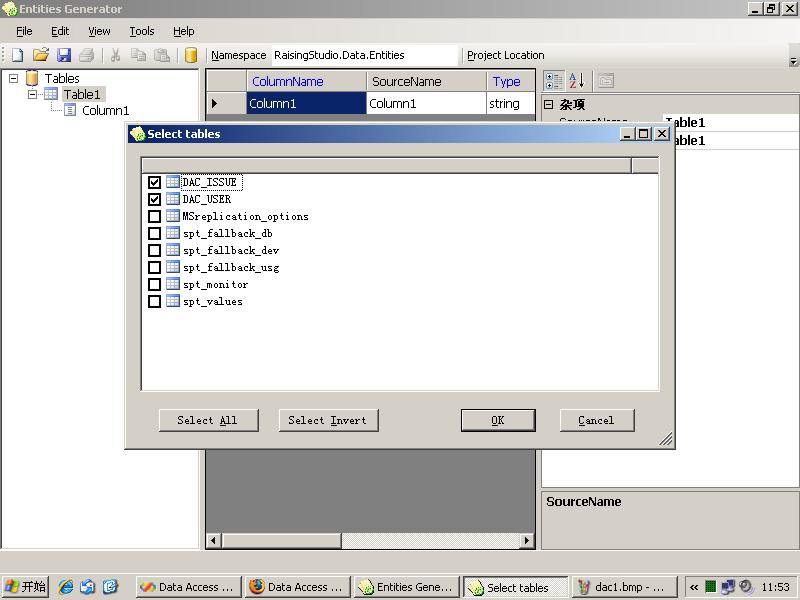Viewport: 800px width, 600px height.
Task: Collapse the Tables root tree node
Action: pyautogui.click(x=14, y=78)
